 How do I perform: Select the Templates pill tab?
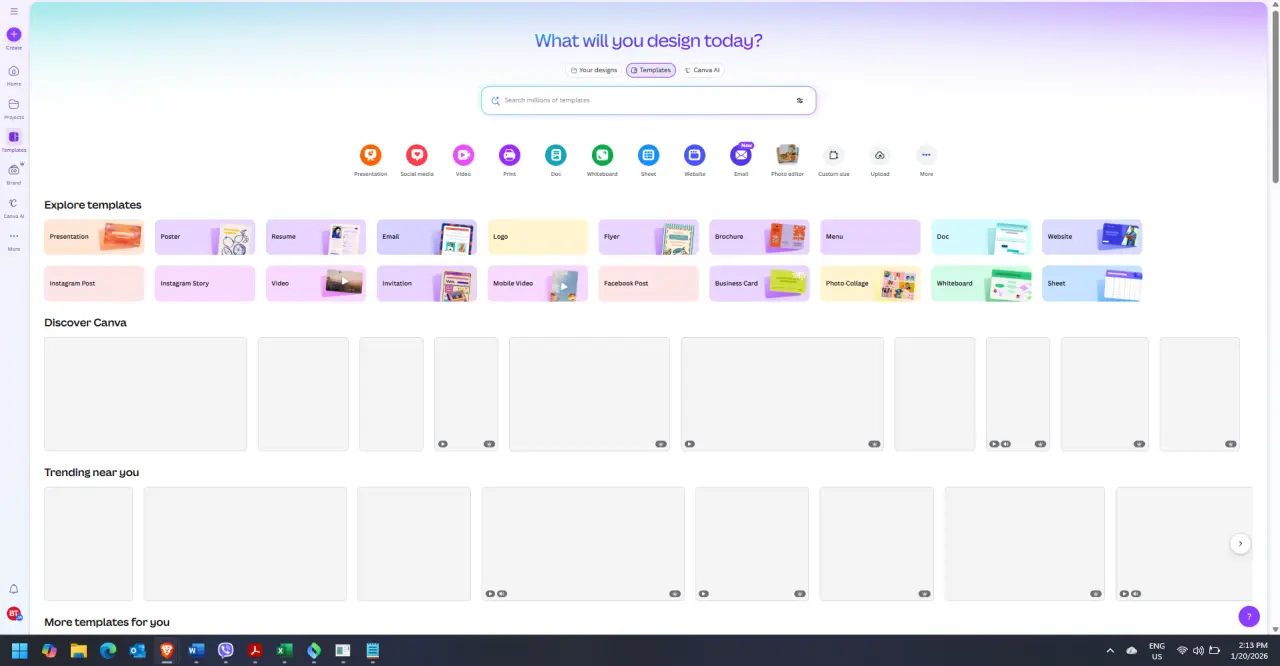[x=651, y=70]
